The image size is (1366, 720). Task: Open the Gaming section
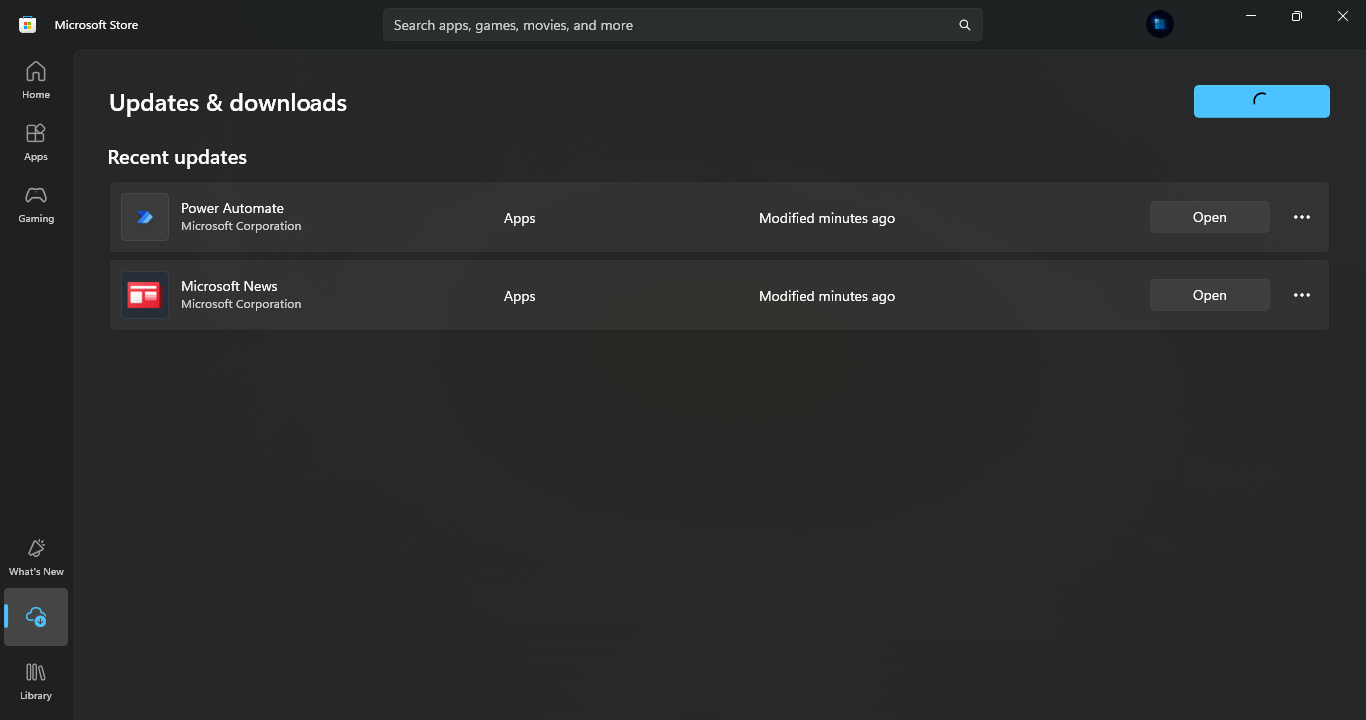pos(35,204)
